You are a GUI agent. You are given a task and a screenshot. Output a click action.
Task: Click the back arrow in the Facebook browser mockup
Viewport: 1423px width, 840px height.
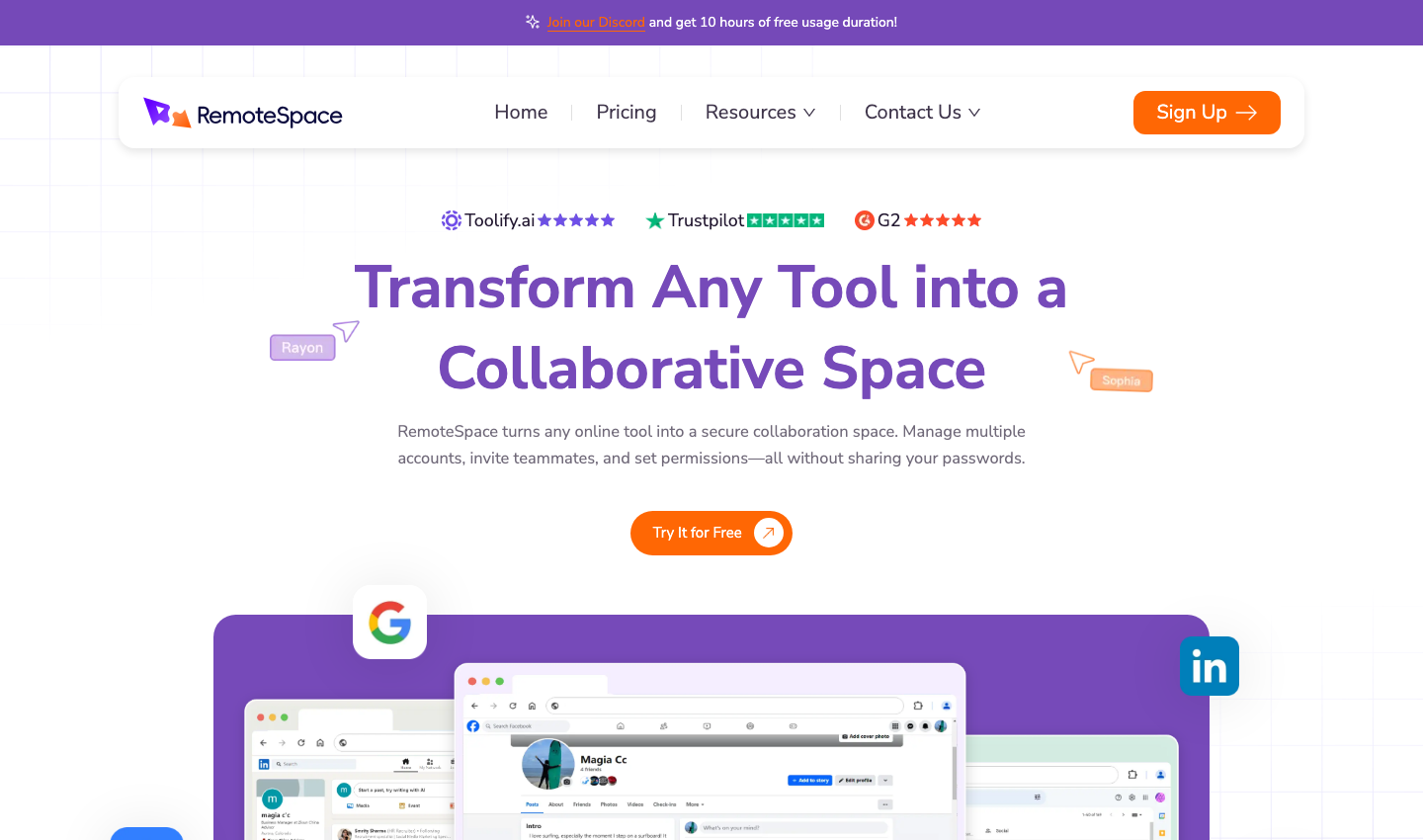click(x=474, y=706)
